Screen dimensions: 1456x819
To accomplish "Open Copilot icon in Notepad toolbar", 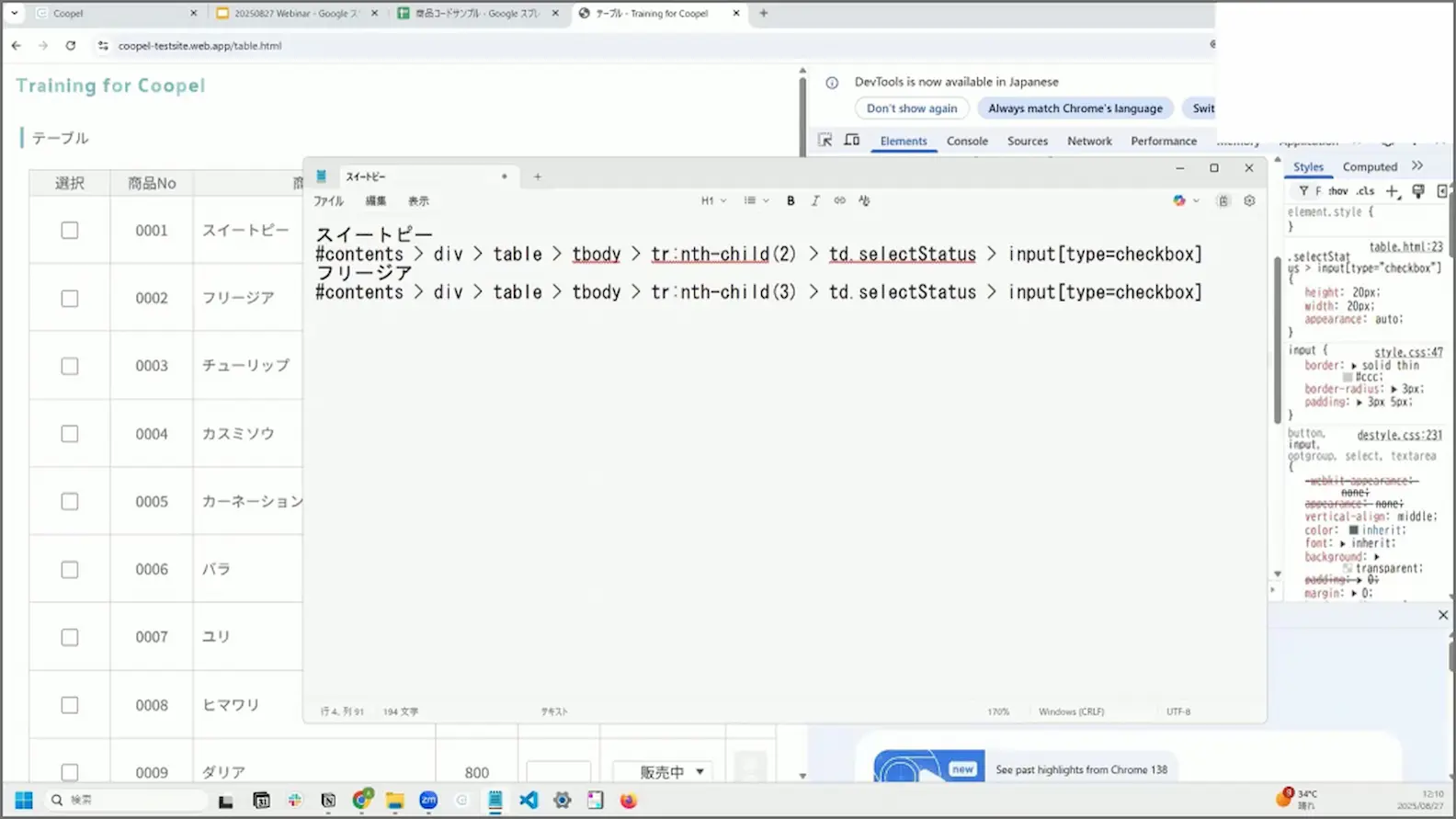I will pyautogui.click(x=1179, y=200).
